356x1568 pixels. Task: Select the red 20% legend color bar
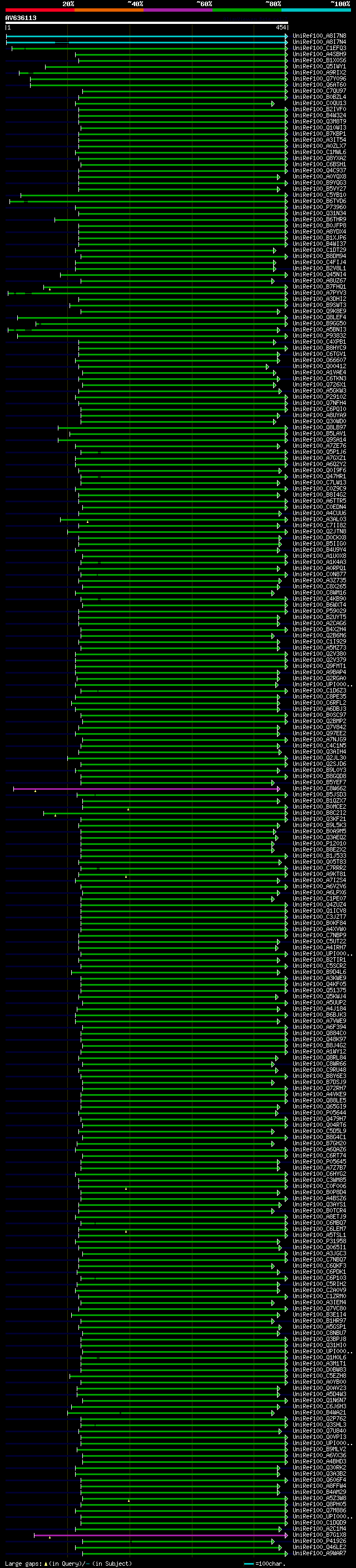pos(39,10)
